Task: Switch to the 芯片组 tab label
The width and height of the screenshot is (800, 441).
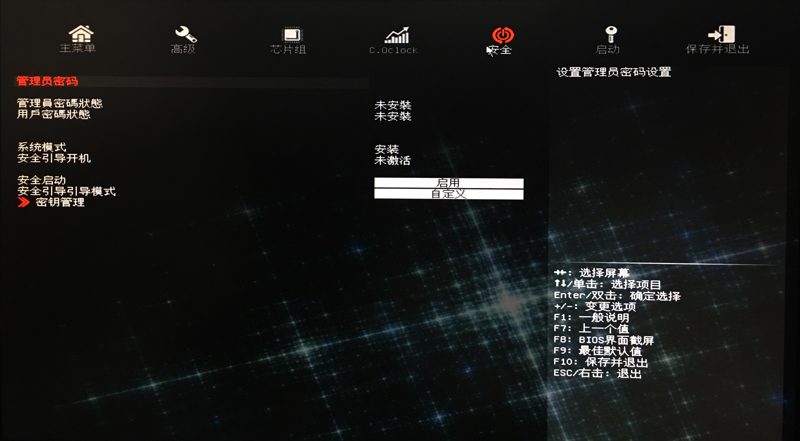Action: pyautogui.click(x=288, y=50)
